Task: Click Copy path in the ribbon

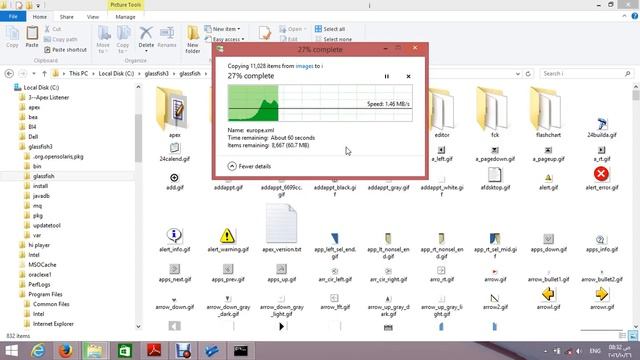Action: point(60,39)
